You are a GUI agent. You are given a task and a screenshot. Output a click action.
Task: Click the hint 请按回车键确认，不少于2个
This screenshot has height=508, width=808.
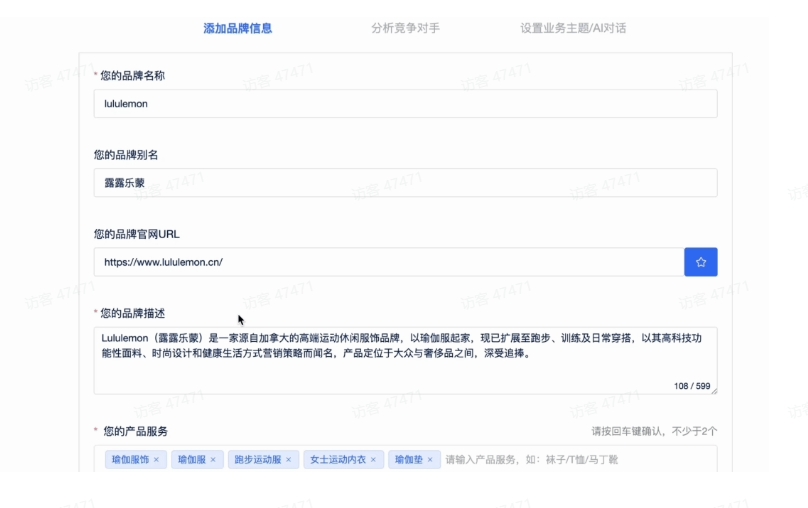654,431
